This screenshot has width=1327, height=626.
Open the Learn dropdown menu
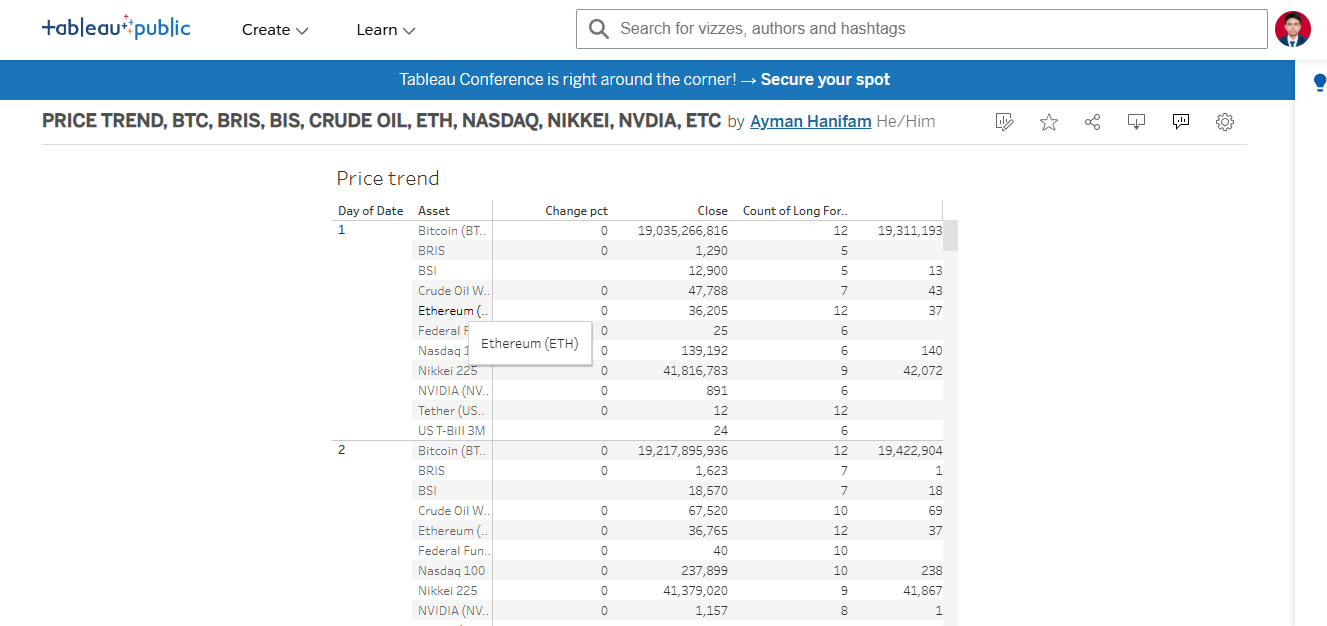coord(386,30)
